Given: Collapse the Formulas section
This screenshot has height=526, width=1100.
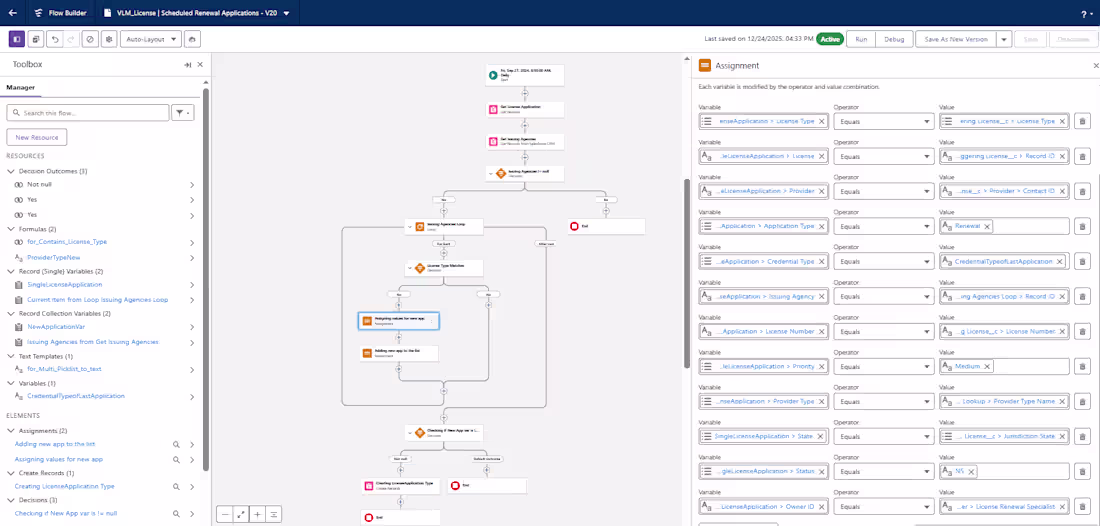Looking at the screenshot, I should 11,229.
